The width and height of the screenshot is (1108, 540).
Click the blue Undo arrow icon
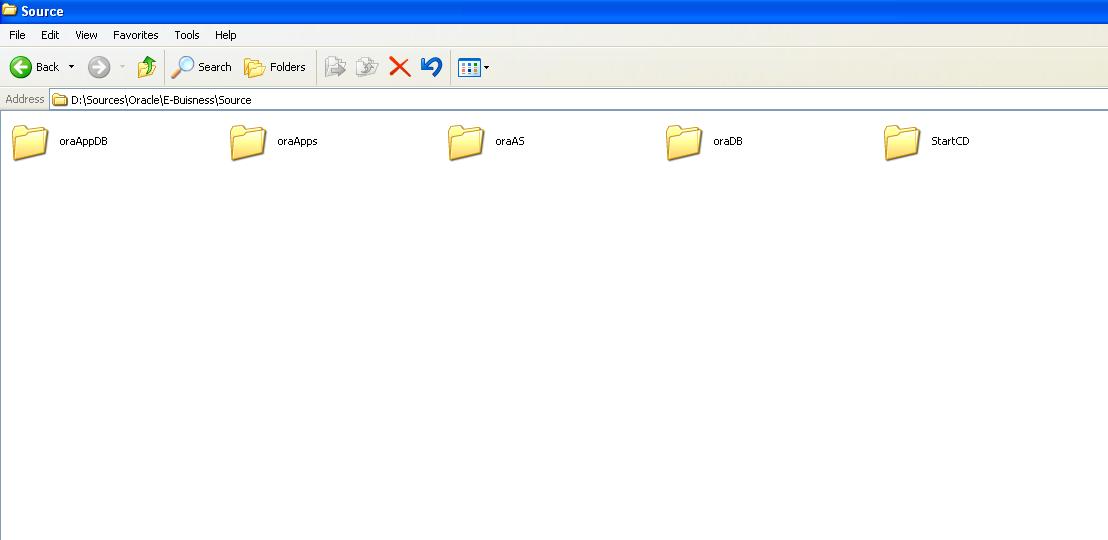coord(431,67)
